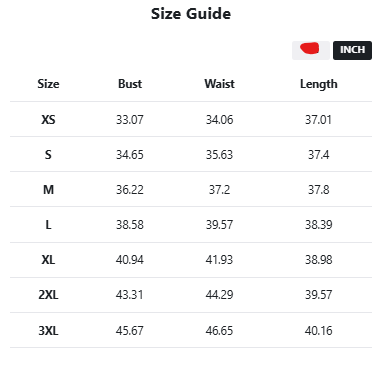Select the 3XL size row label

(48, 331)
